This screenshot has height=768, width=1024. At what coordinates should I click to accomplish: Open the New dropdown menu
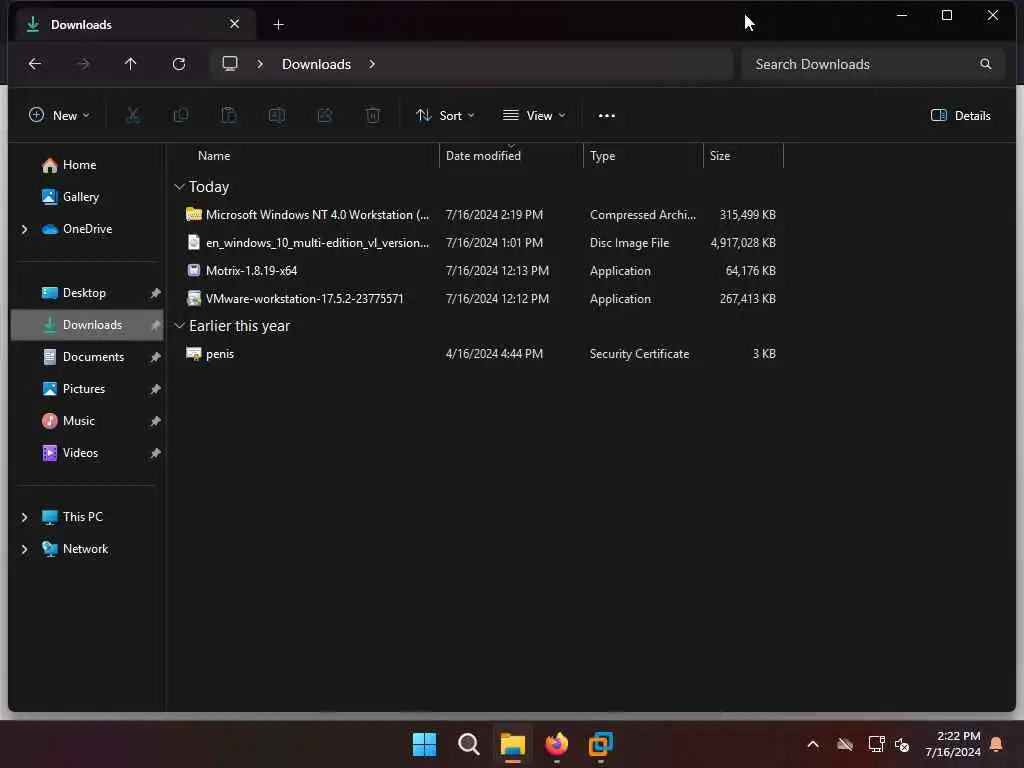59,116
